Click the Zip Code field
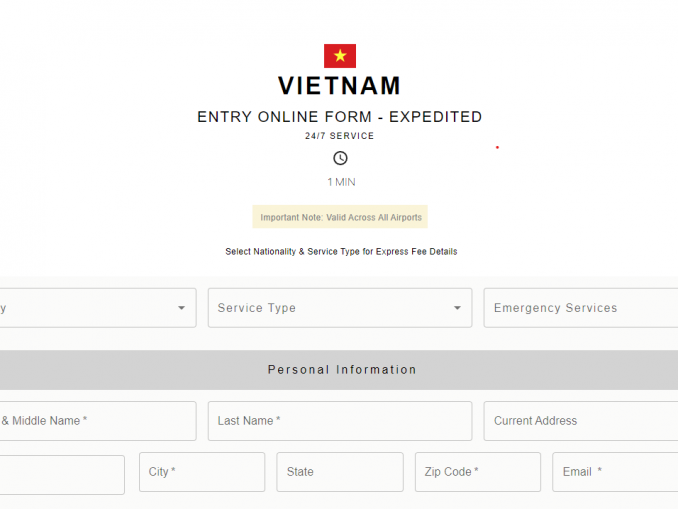Viewport: 678px width, 509px height. point(477,472)
